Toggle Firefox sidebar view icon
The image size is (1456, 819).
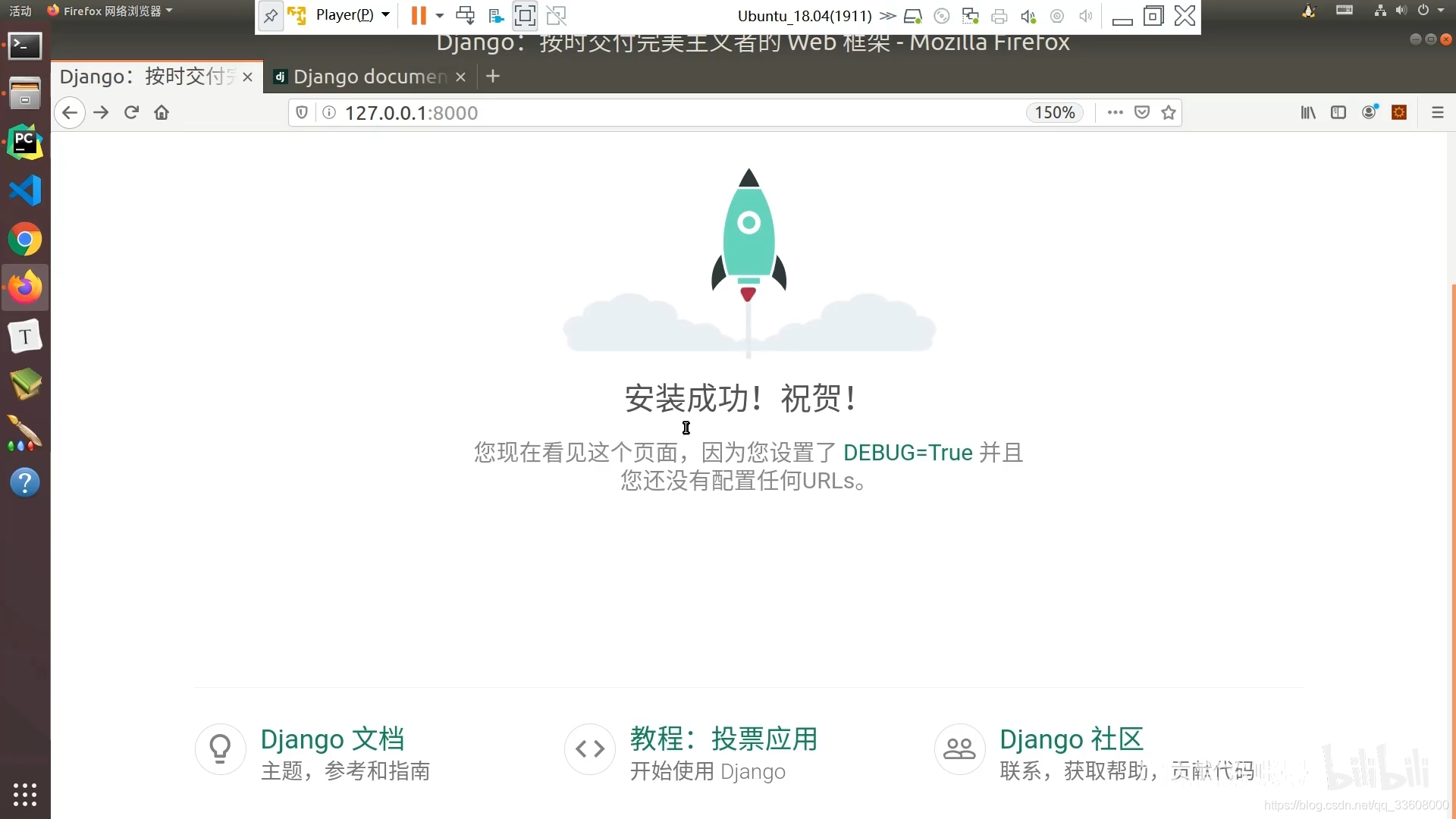[1338, 113]
